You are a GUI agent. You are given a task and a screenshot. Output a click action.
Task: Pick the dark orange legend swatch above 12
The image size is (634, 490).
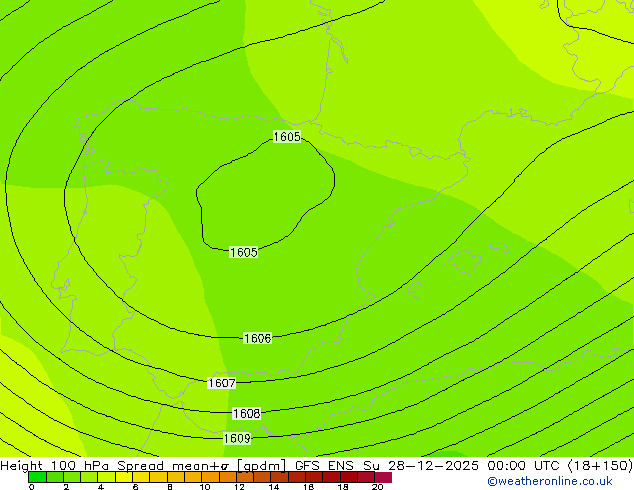point(245,477)
